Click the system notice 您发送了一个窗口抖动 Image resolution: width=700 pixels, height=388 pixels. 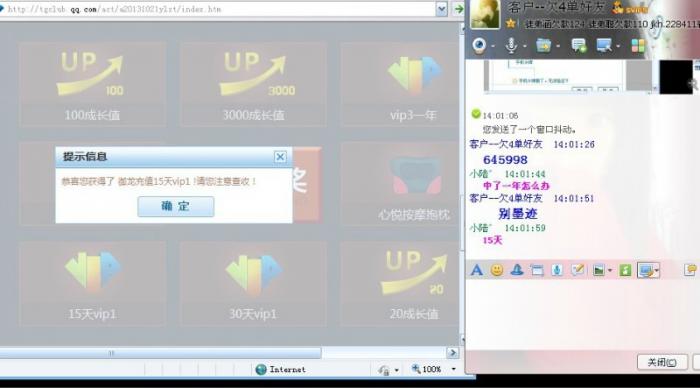pos(529,129)
